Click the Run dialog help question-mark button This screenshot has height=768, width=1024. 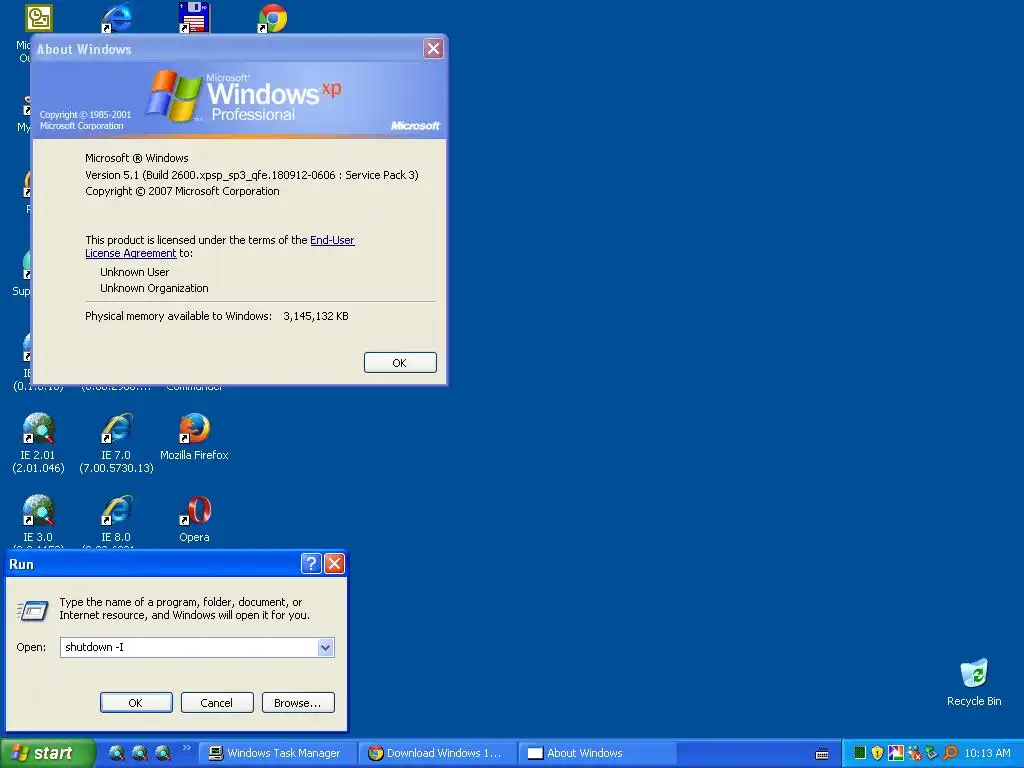[x=311, y=563]
